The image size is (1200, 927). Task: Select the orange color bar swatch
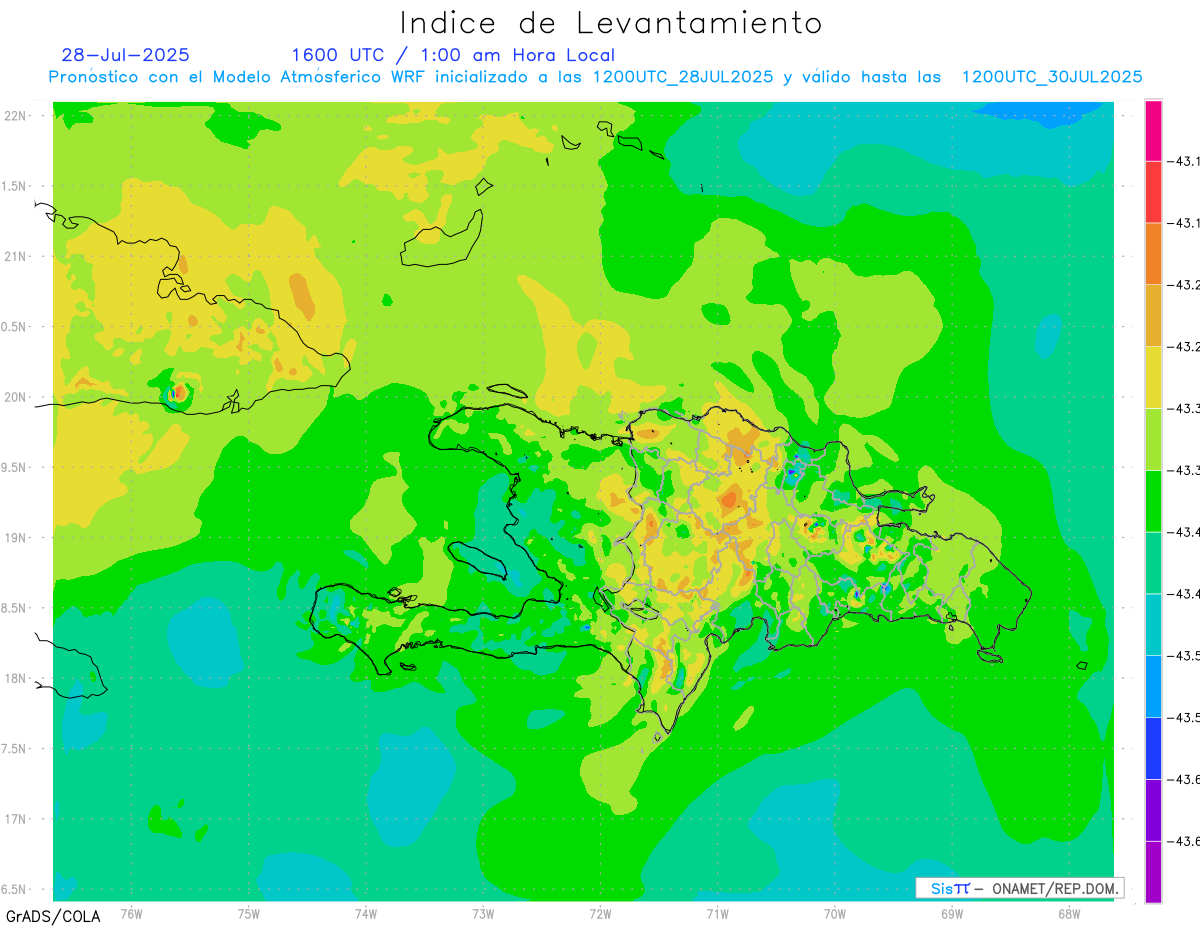1153,253
